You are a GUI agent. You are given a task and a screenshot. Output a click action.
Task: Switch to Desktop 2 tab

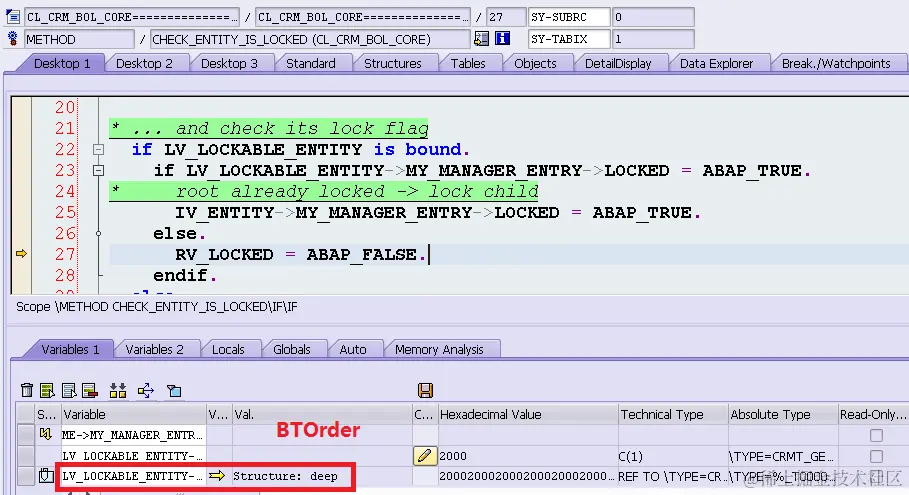(144, 63)
